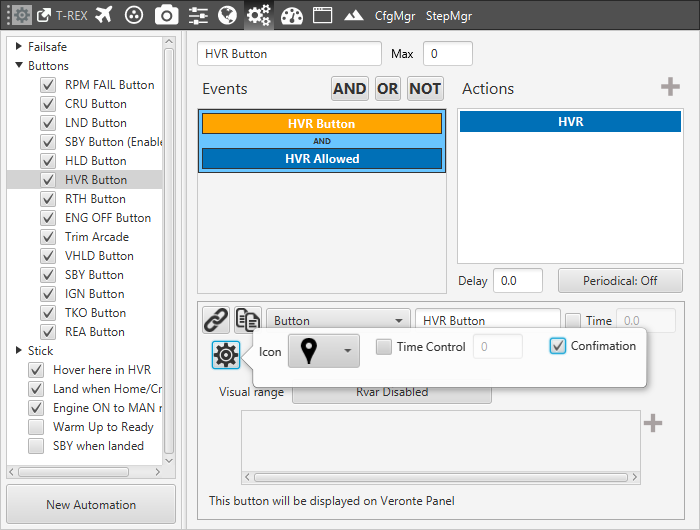Open the T-REX export icon
Image resolution: width=700 pixels, height=530 pixels.
tap(44, 16)
